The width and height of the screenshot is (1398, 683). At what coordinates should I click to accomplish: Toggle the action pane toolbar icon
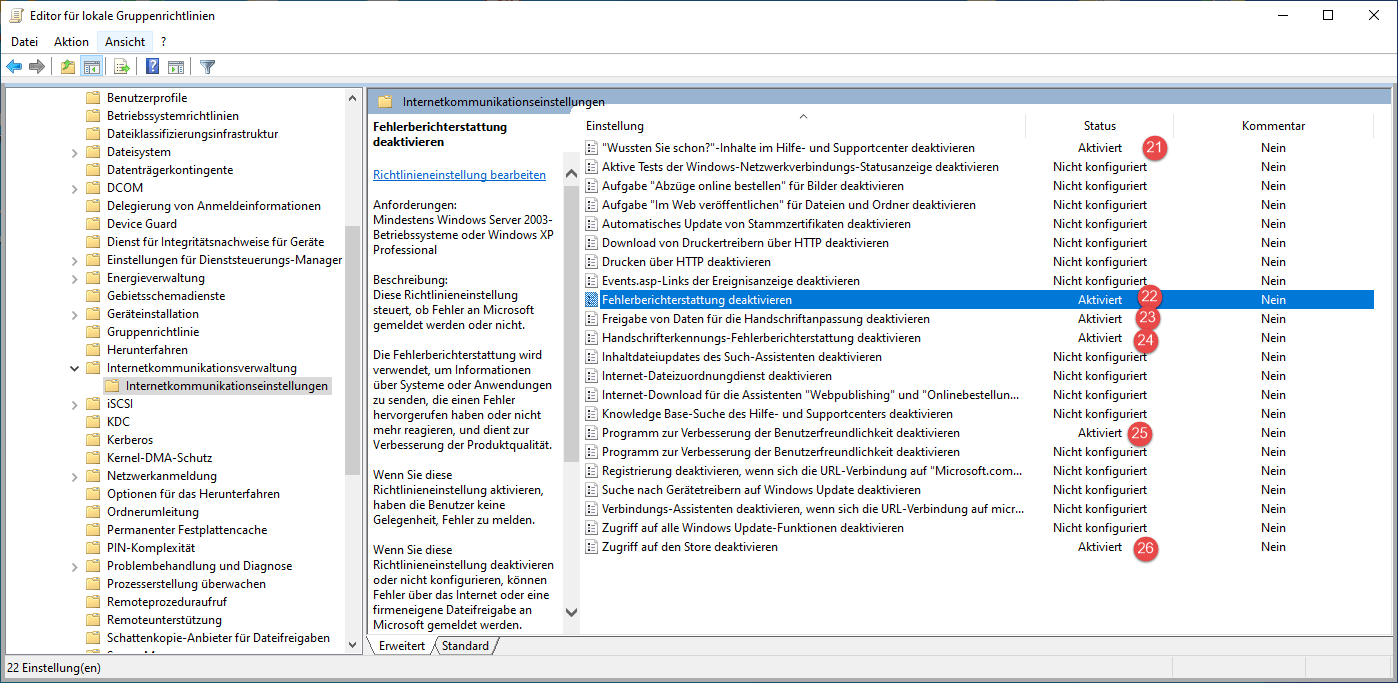tap(176, 67)
